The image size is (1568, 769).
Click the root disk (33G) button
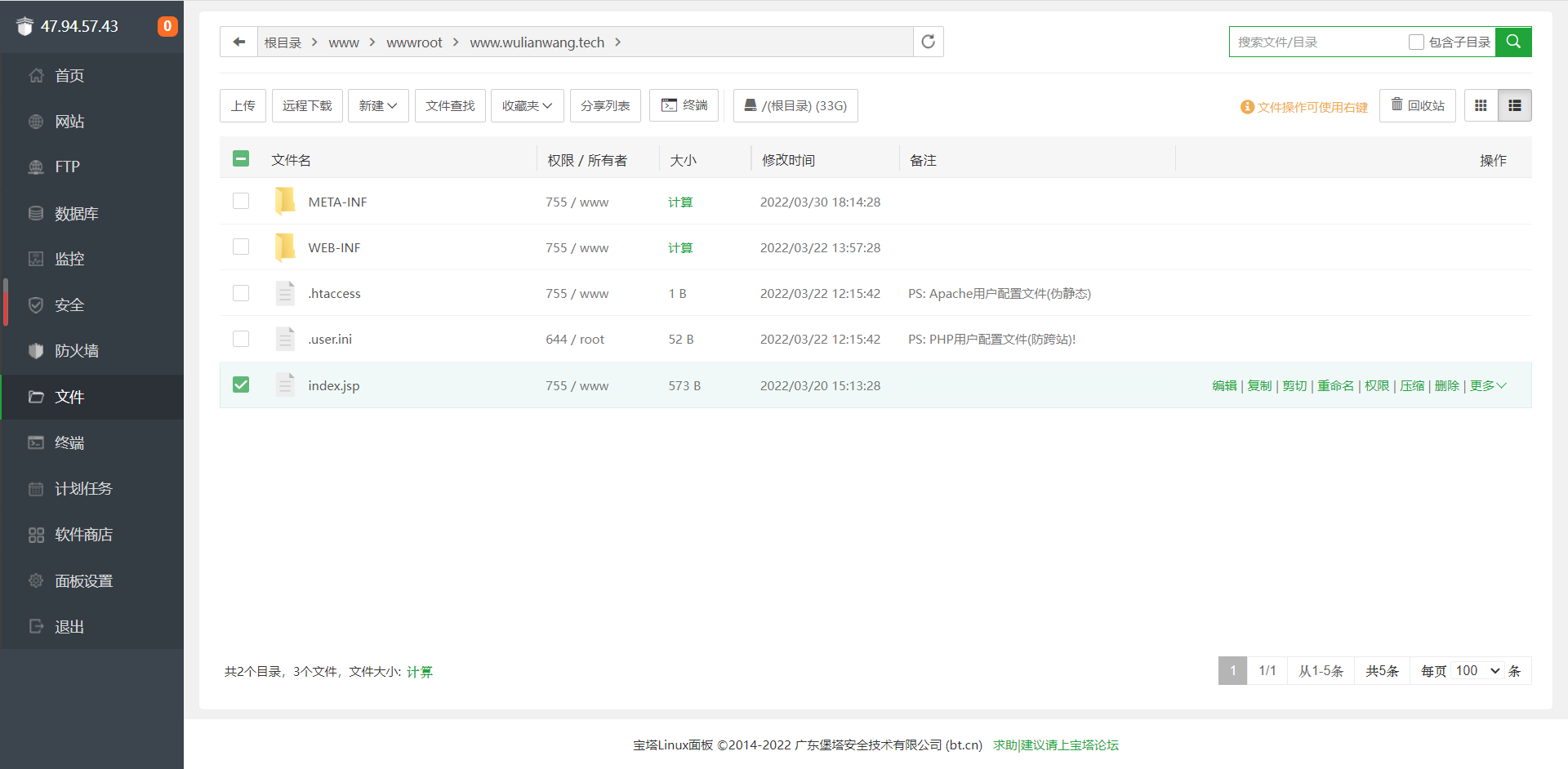coord(795,105)
